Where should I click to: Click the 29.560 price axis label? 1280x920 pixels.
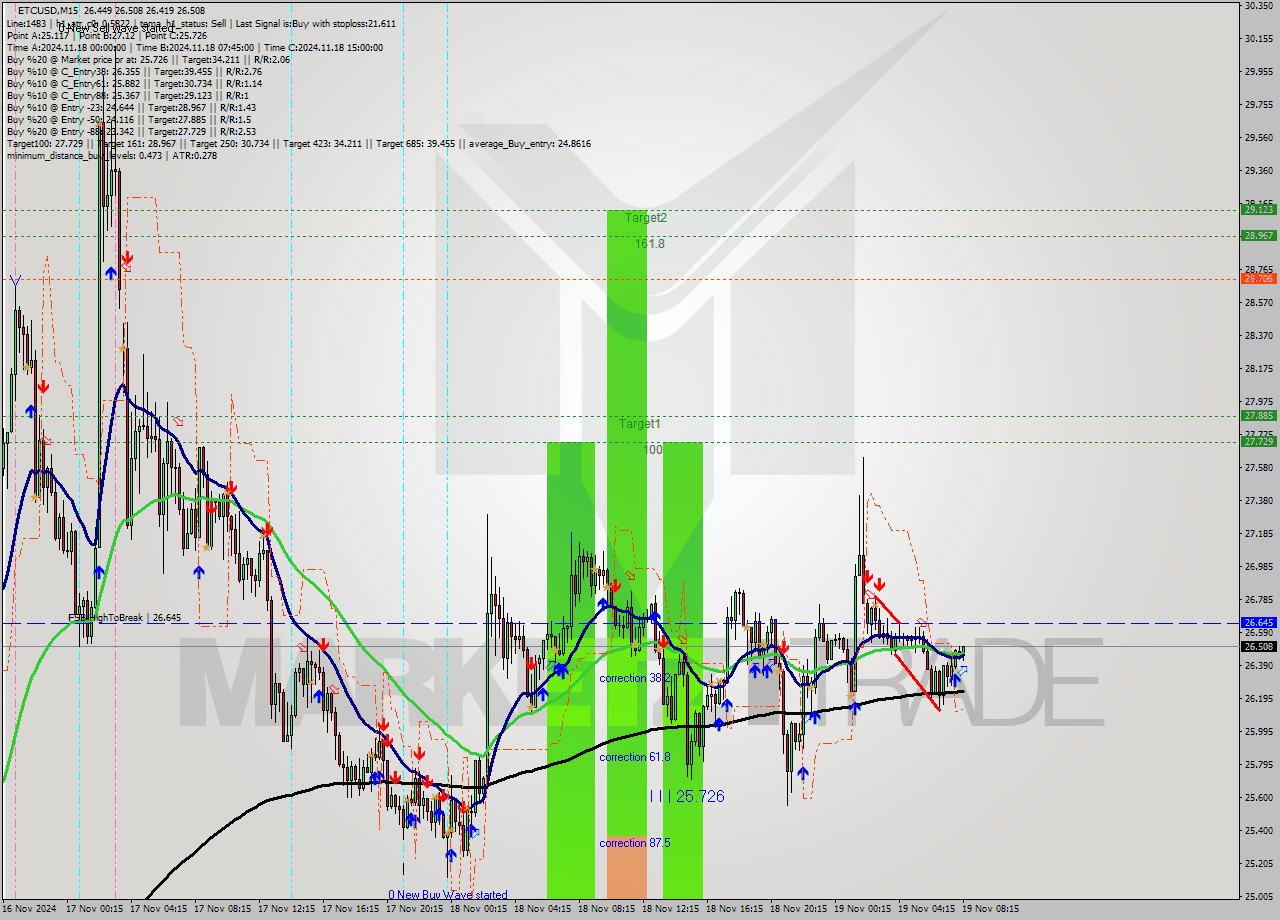pyautogui.click(x=1258, y=138)
